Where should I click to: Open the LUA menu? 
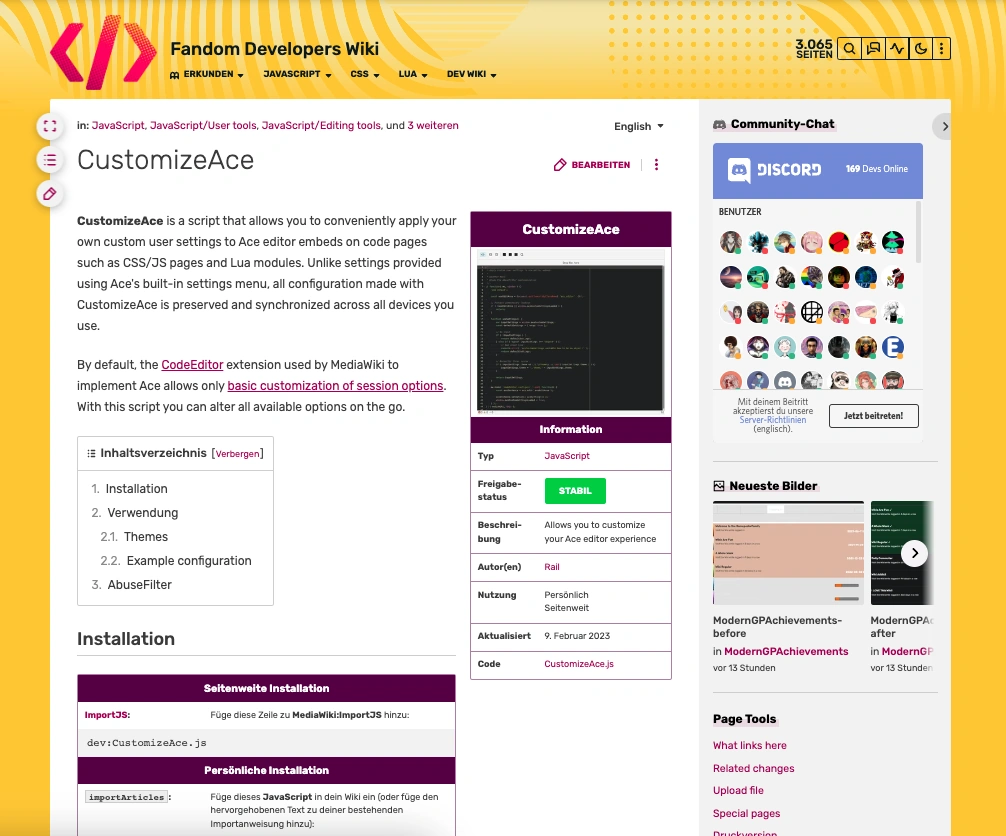pyautogui.click(x=413, y=74)
